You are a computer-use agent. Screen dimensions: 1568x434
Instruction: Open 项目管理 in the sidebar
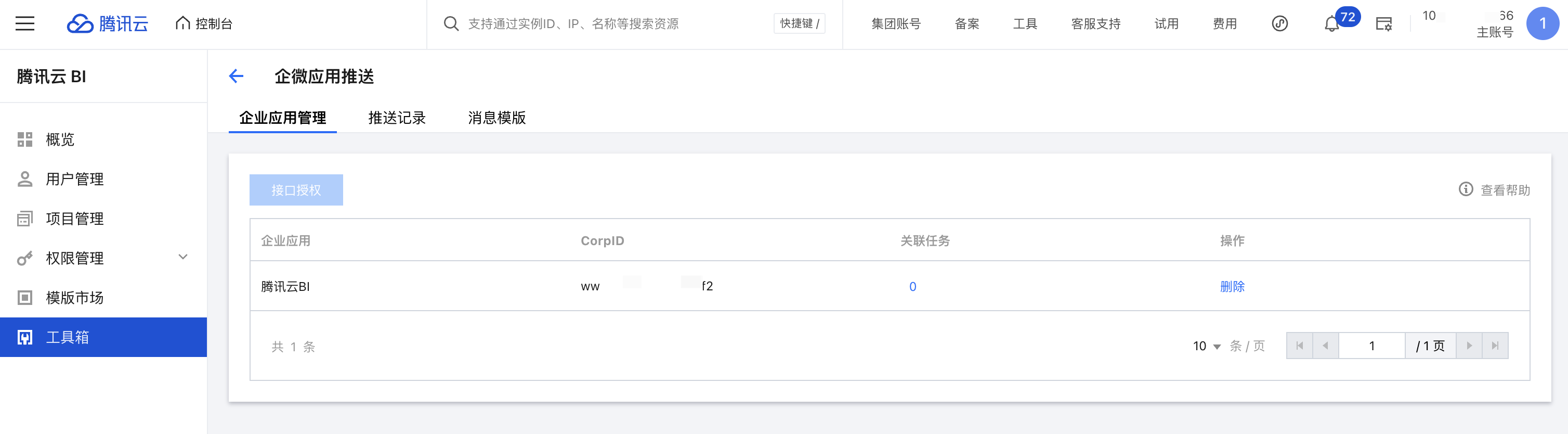pos(103,219)
